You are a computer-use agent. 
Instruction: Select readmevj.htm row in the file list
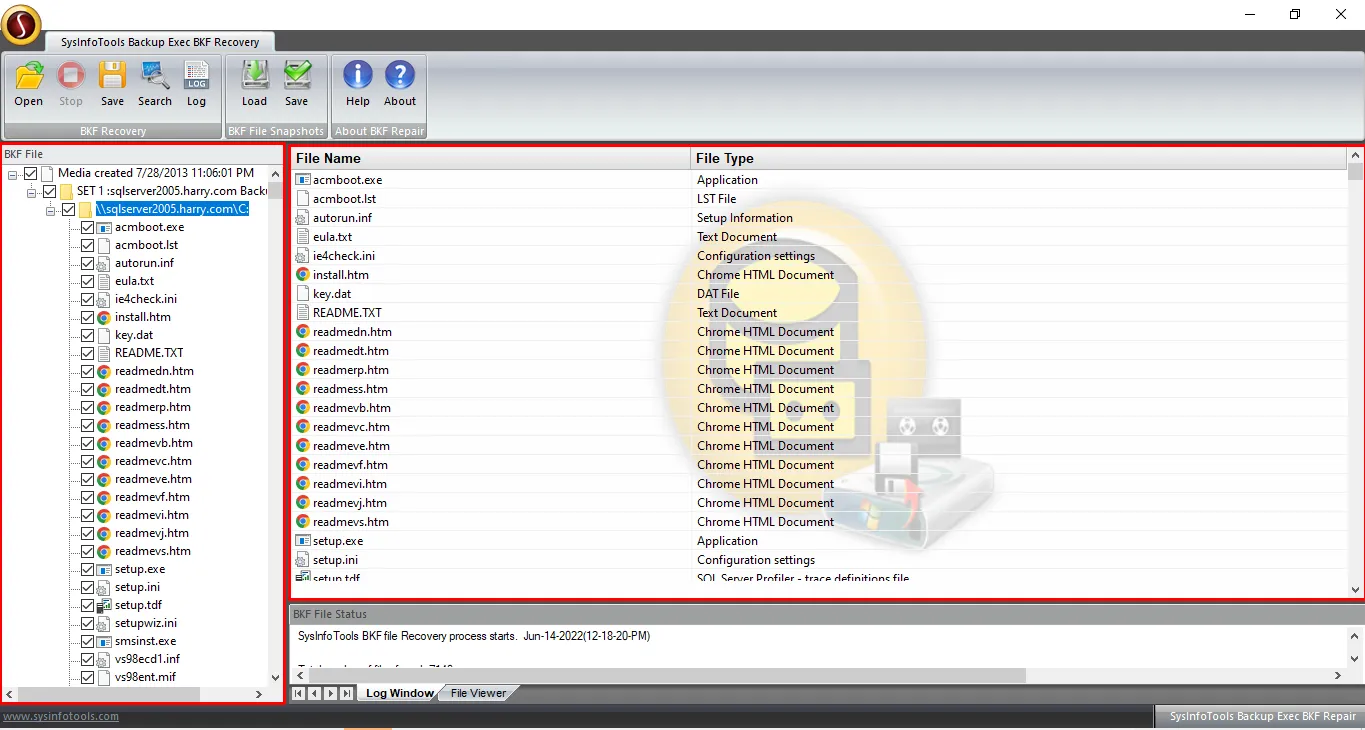pos(820,503)
